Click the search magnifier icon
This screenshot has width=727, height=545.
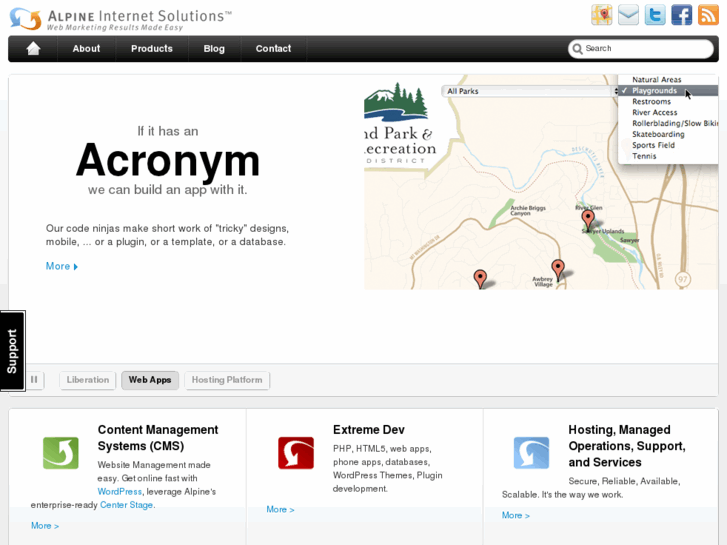point(577,49)
